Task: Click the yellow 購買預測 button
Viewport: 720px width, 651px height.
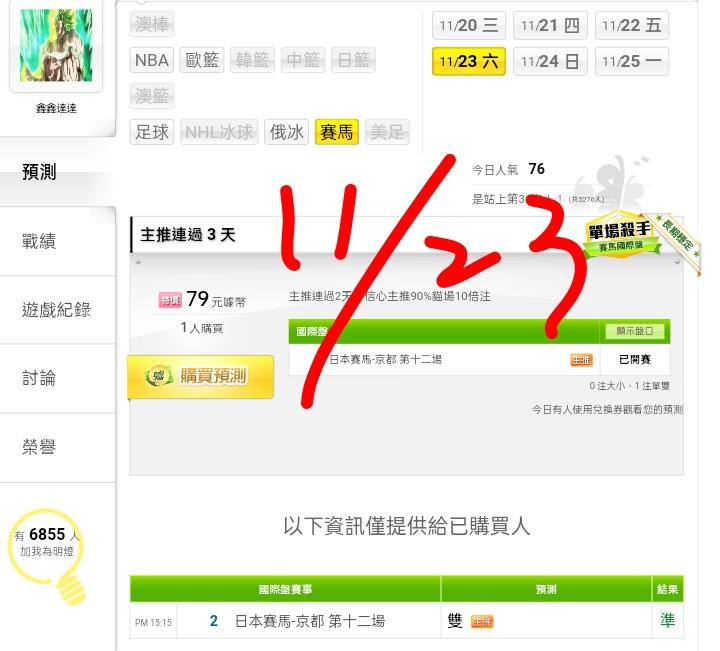Action: coord(201,376)
